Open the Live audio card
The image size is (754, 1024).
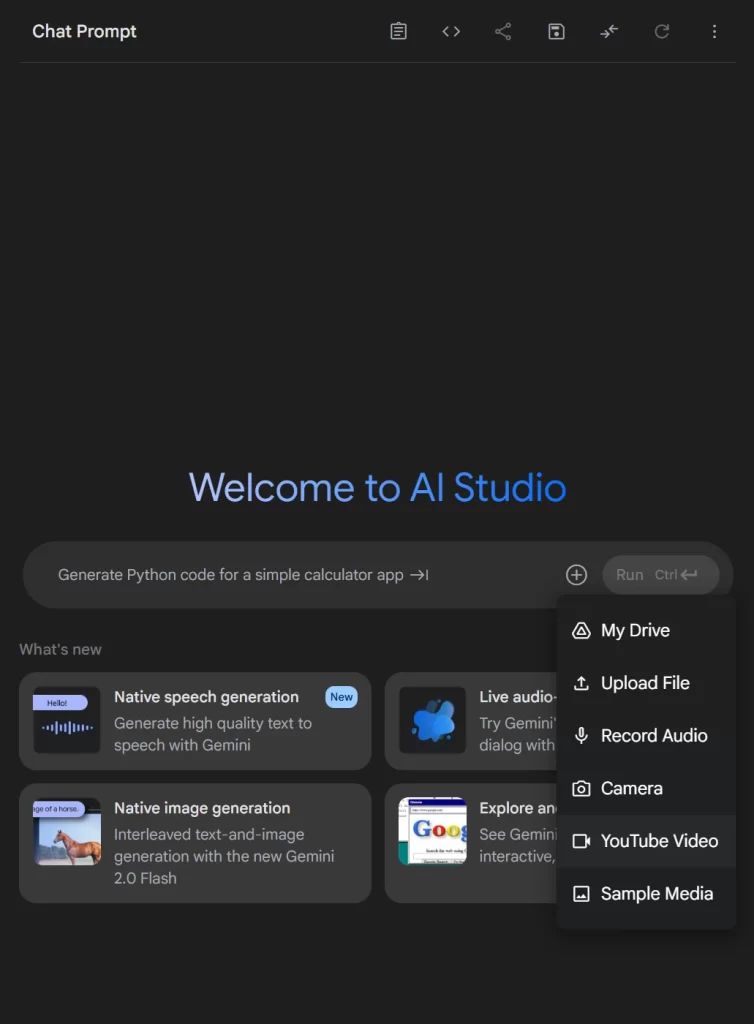[x=471, y=721]
